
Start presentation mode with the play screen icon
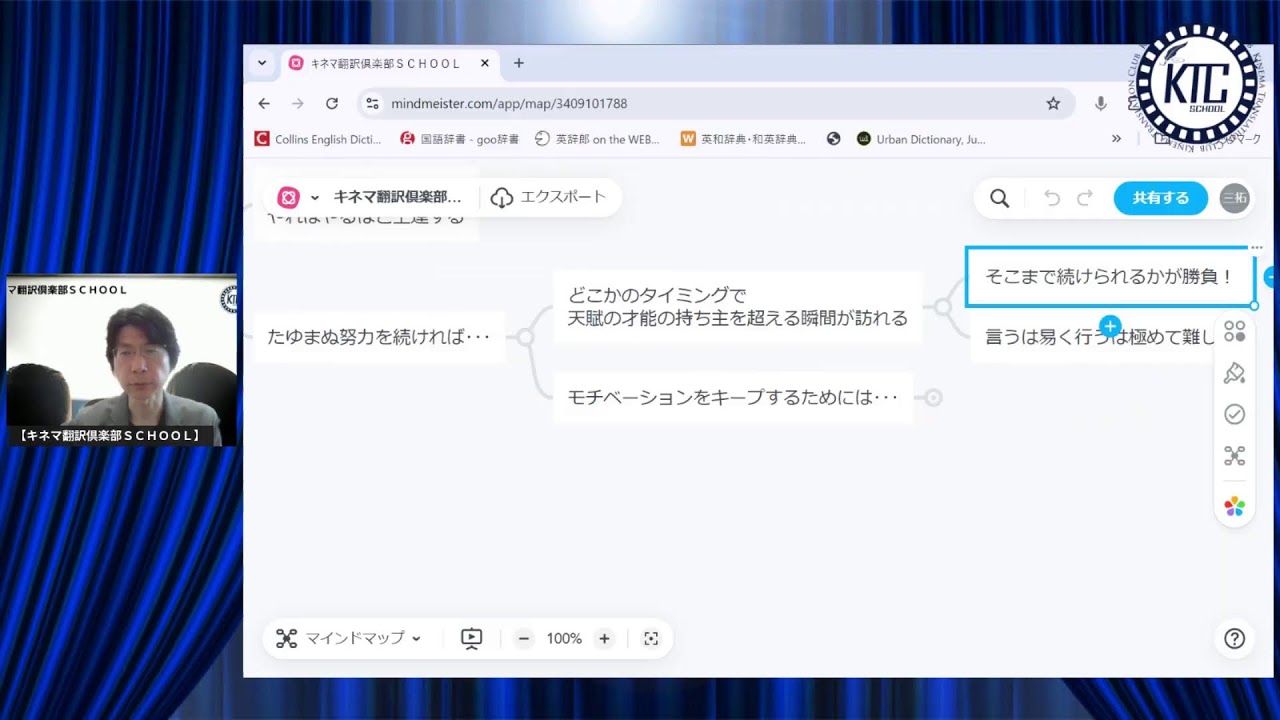(x=471, y=638)
